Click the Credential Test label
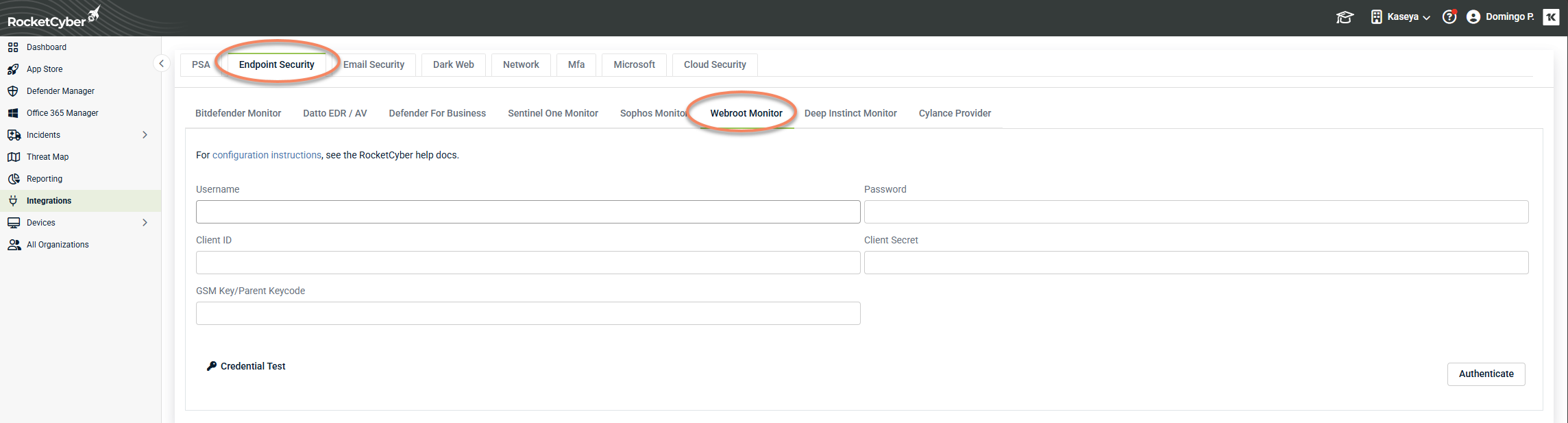The width and height of the screenshot is (1568, 423). 253,366
